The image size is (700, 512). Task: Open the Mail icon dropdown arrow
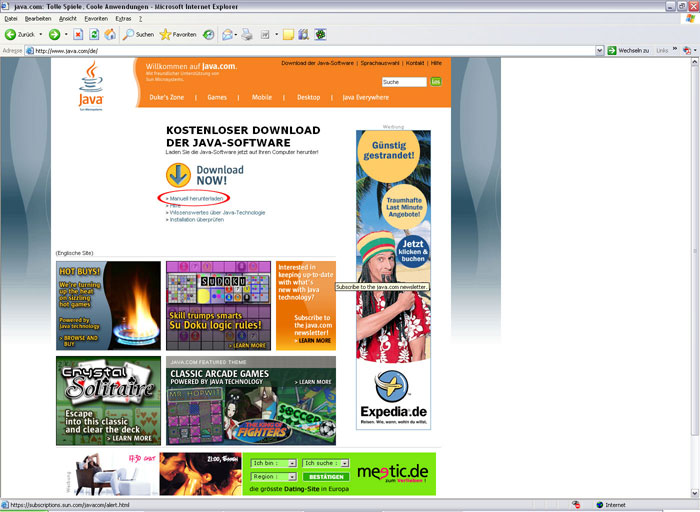coord(236,34)
